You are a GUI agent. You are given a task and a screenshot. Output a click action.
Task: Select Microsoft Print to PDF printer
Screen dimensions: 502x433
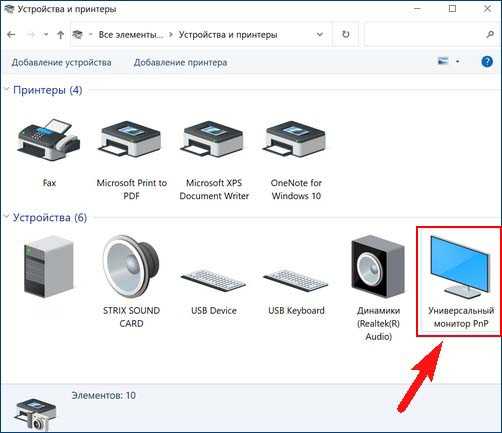point(131,140)
